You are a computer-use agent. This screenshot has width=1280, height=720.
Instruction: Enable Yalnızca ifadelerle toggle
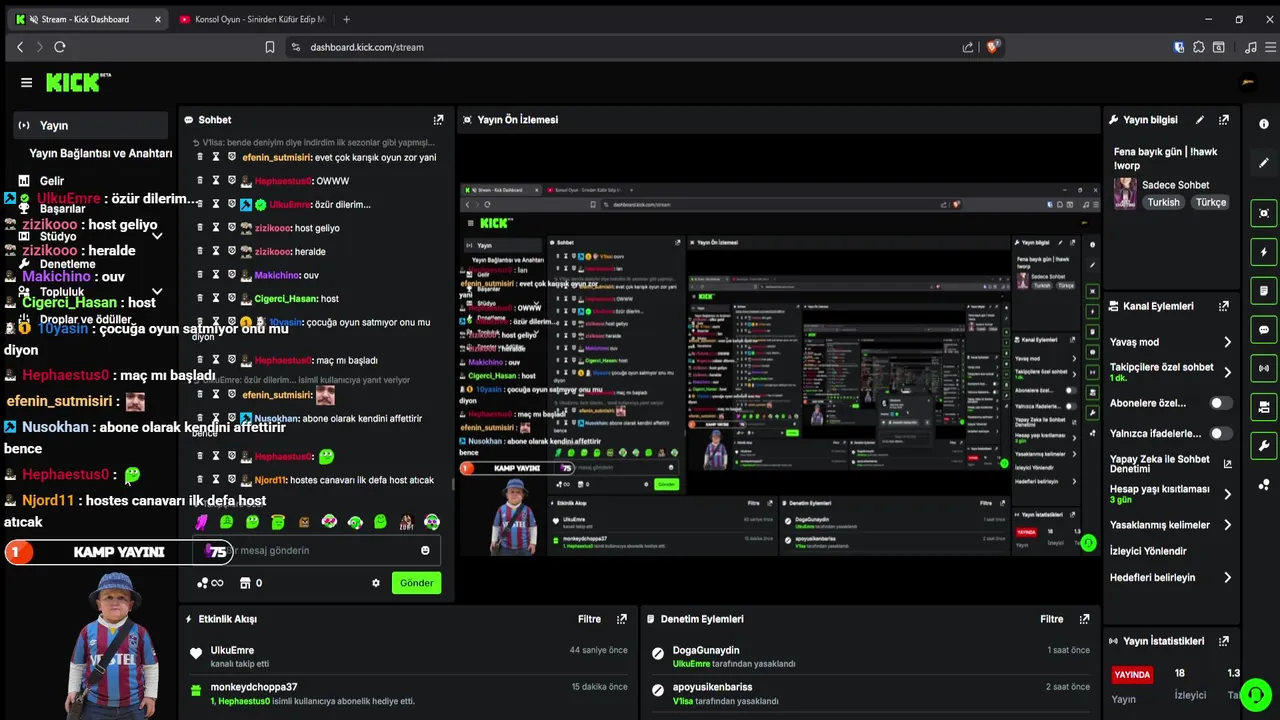(x=1221, y=434)
